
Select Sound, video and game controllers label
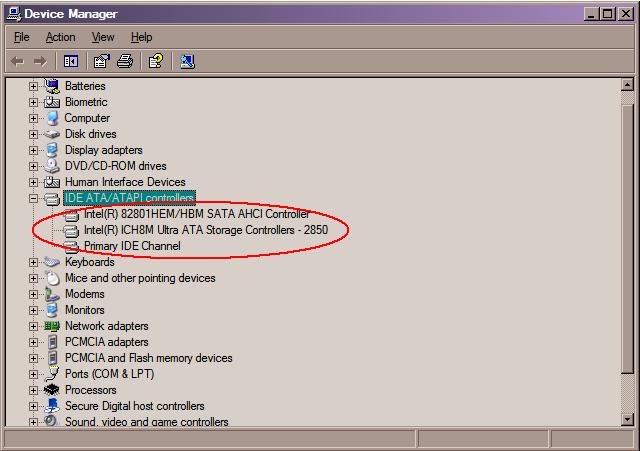point(147,422)
